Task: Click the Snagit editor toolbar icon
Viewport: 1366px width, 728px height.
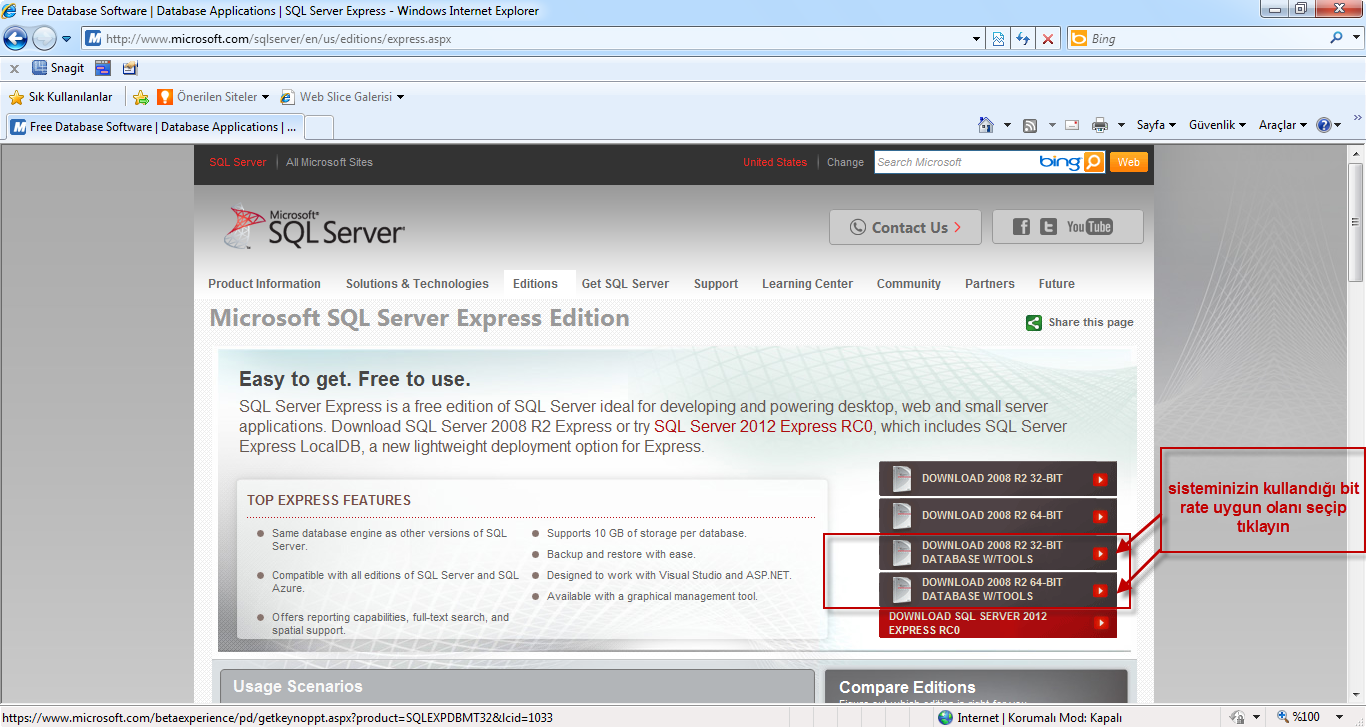Action: coord(130,68)
